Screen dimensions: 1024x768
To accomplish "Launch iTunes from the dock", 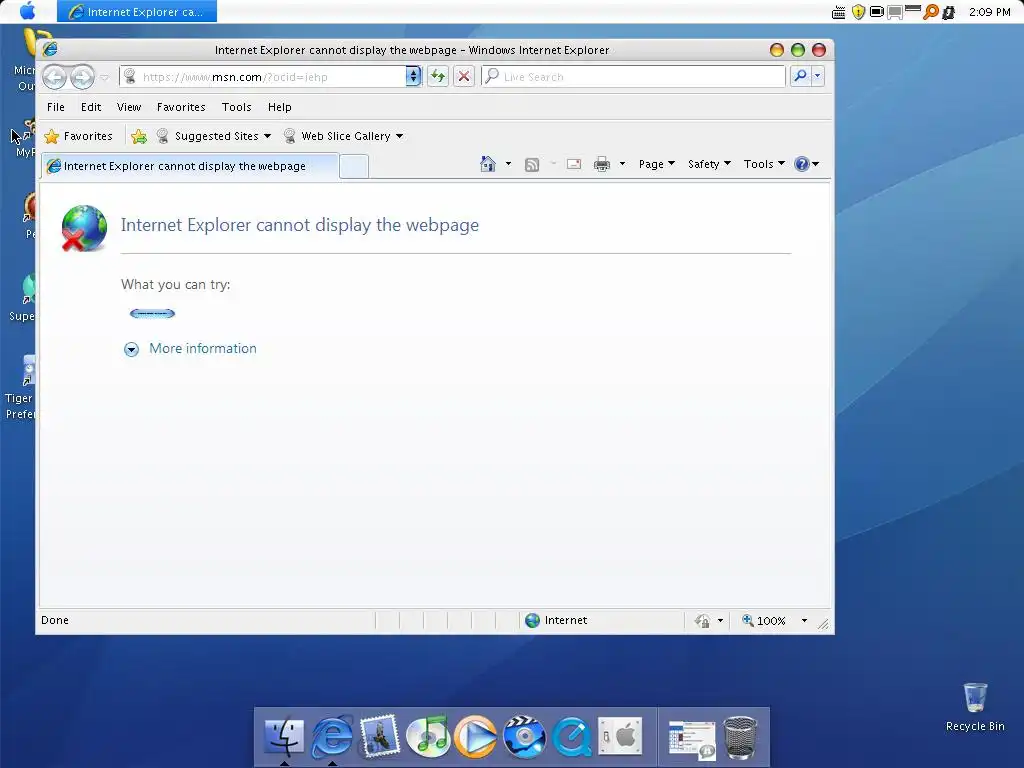I will pyautogui.click(x=428, y=736).
